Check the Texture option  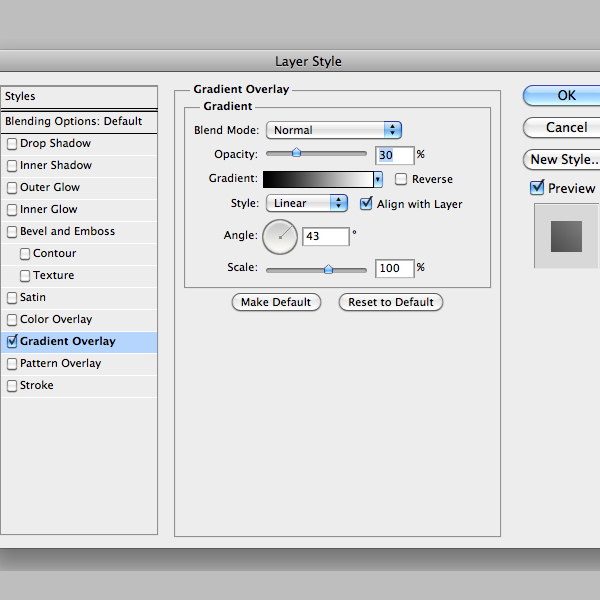(25, 276)
